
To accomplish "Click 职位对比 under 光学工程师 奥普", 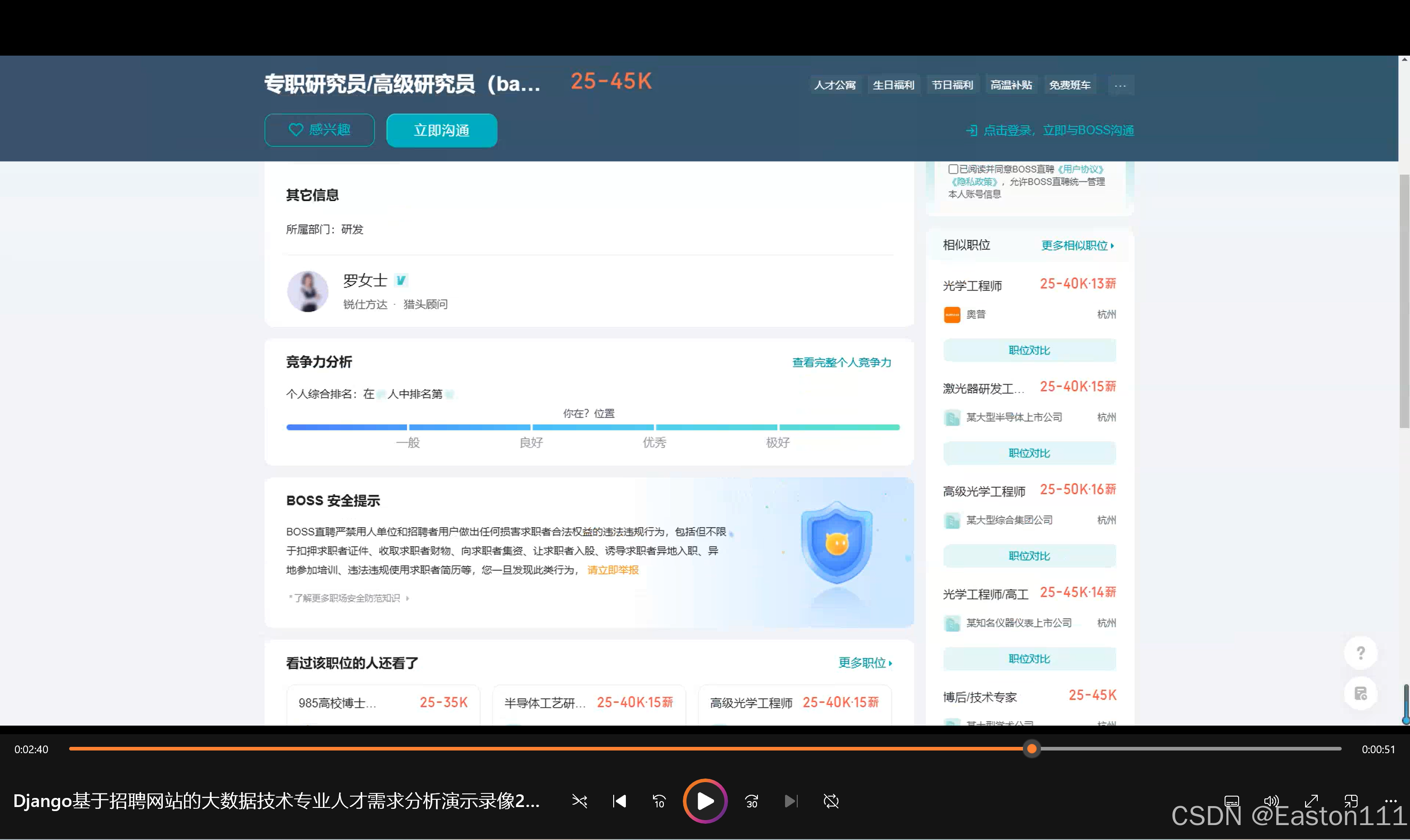I will tap(1029, 350).
